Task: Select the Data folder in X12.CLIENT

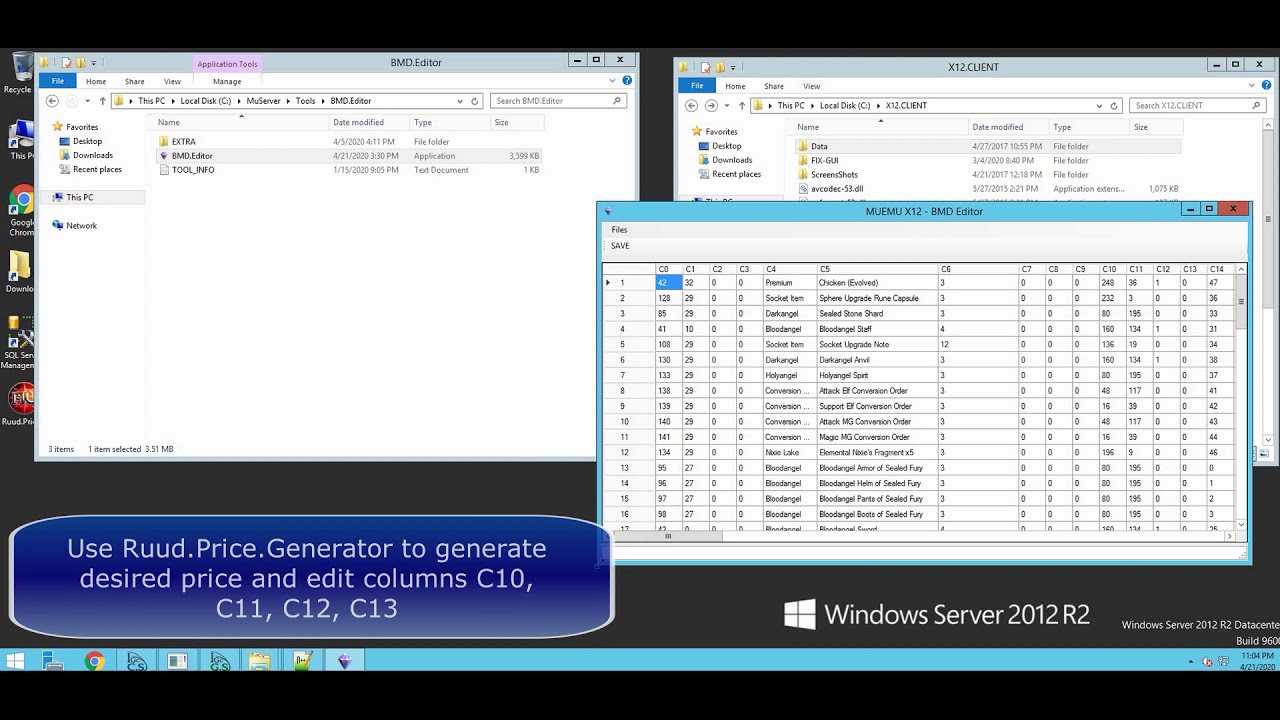Action: tap(819, 146)
